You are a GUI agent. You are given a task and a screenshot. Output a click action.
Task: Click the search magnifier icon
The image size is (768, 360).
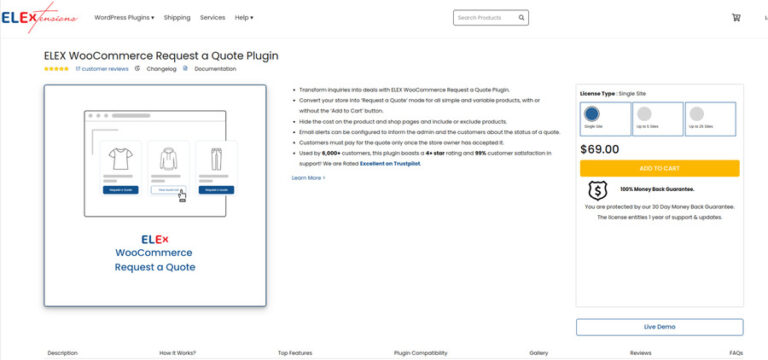(522, 18)
